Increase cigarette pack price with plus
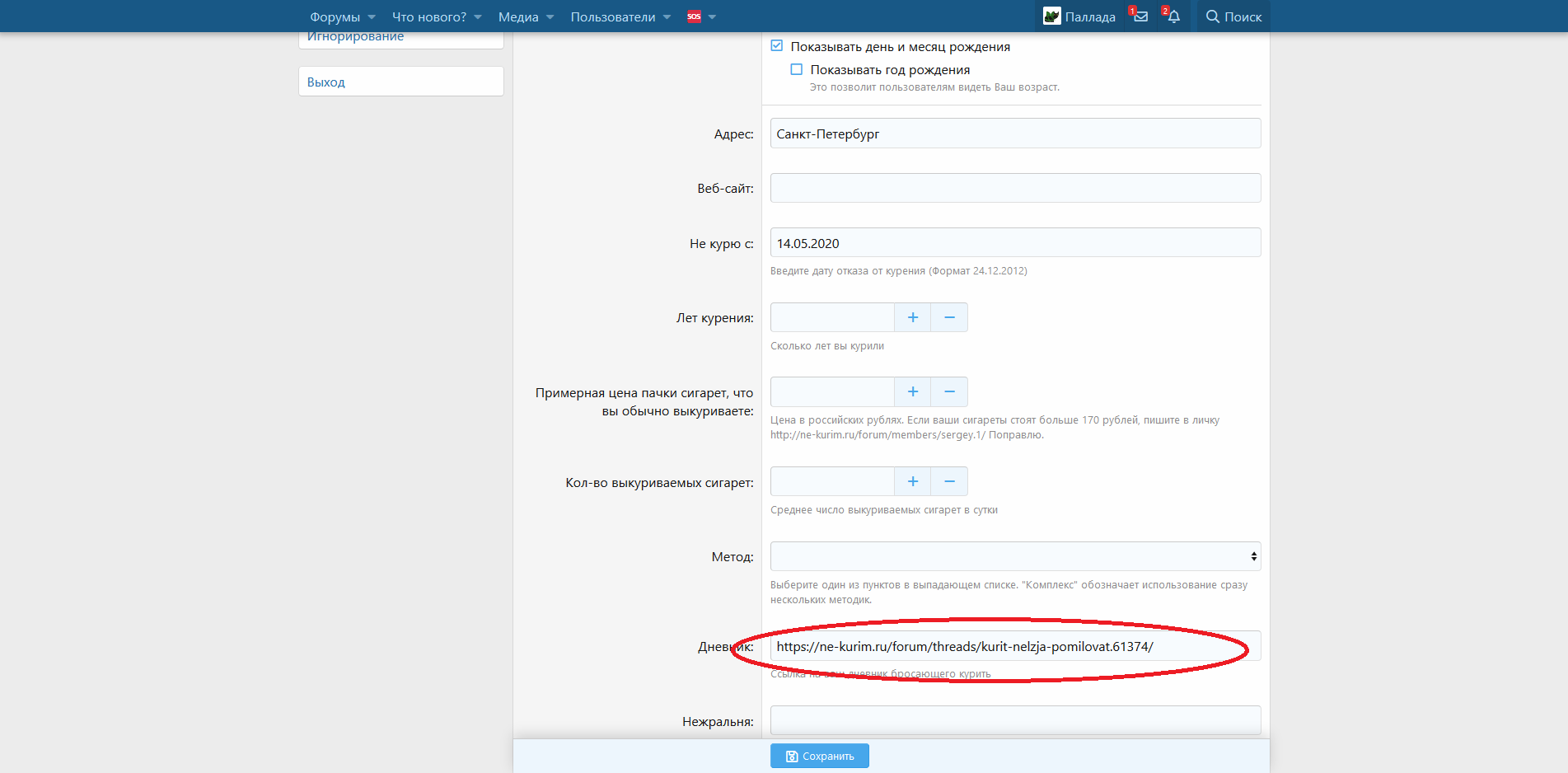Viewport: 1568px width, 773px height. pyautogui.click(x=913, y=391)
